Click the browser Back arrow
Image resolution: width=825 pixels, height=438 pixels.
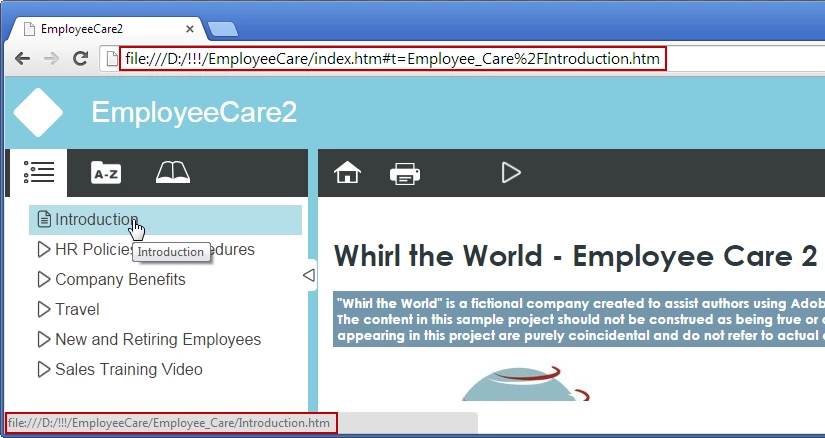coord(22,58)
